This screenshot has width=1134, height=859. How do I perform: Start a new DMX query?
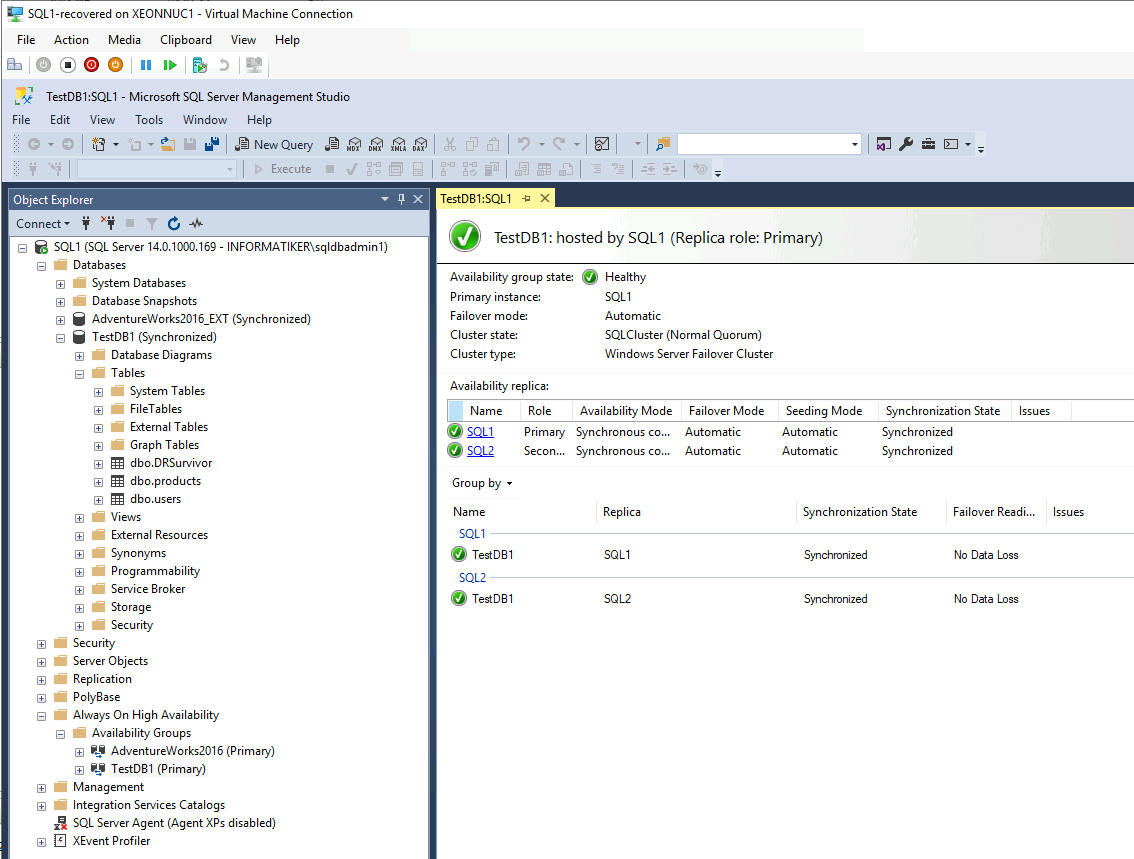coord(376,145)
